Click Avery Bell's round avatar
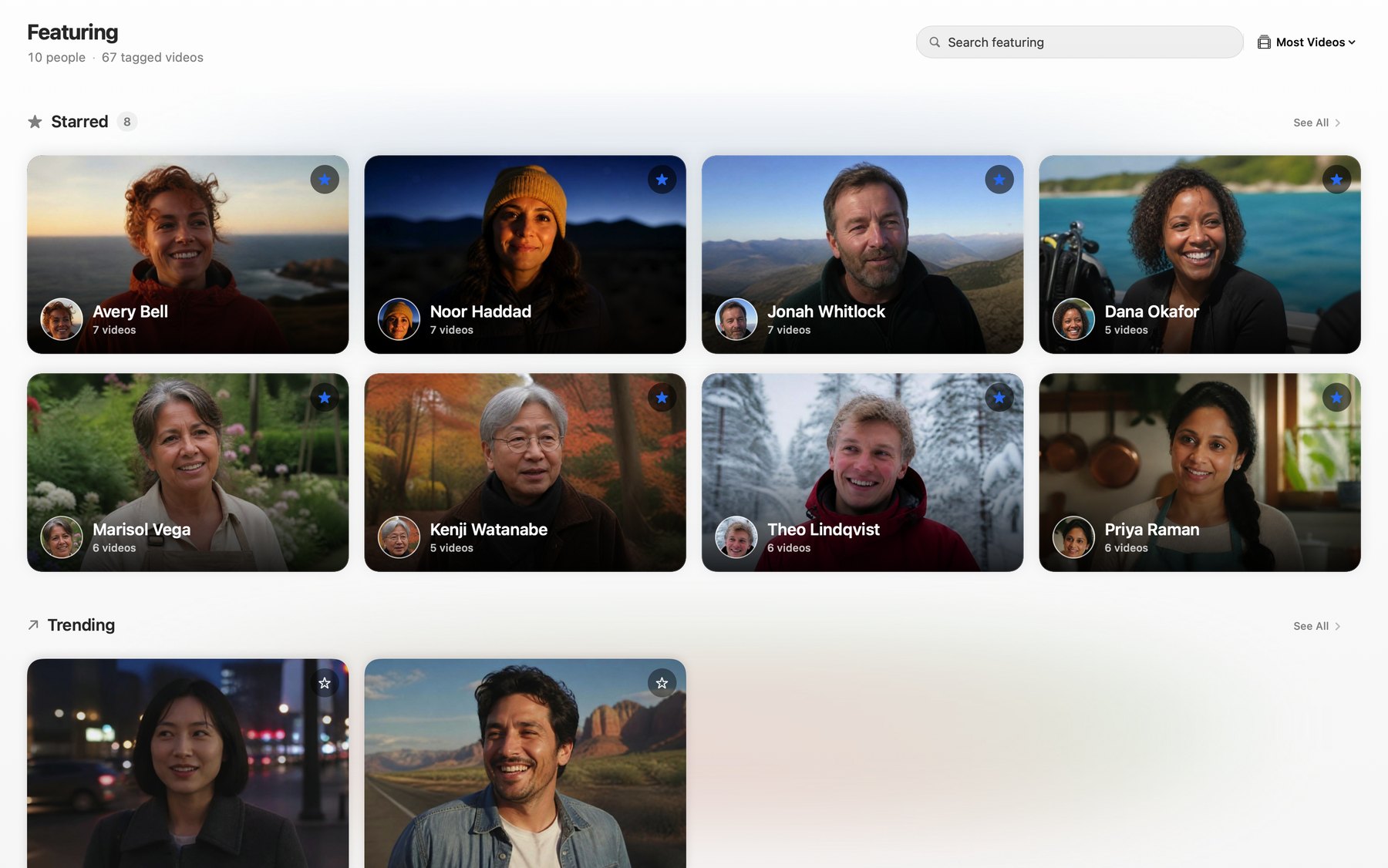 [62, 319]
